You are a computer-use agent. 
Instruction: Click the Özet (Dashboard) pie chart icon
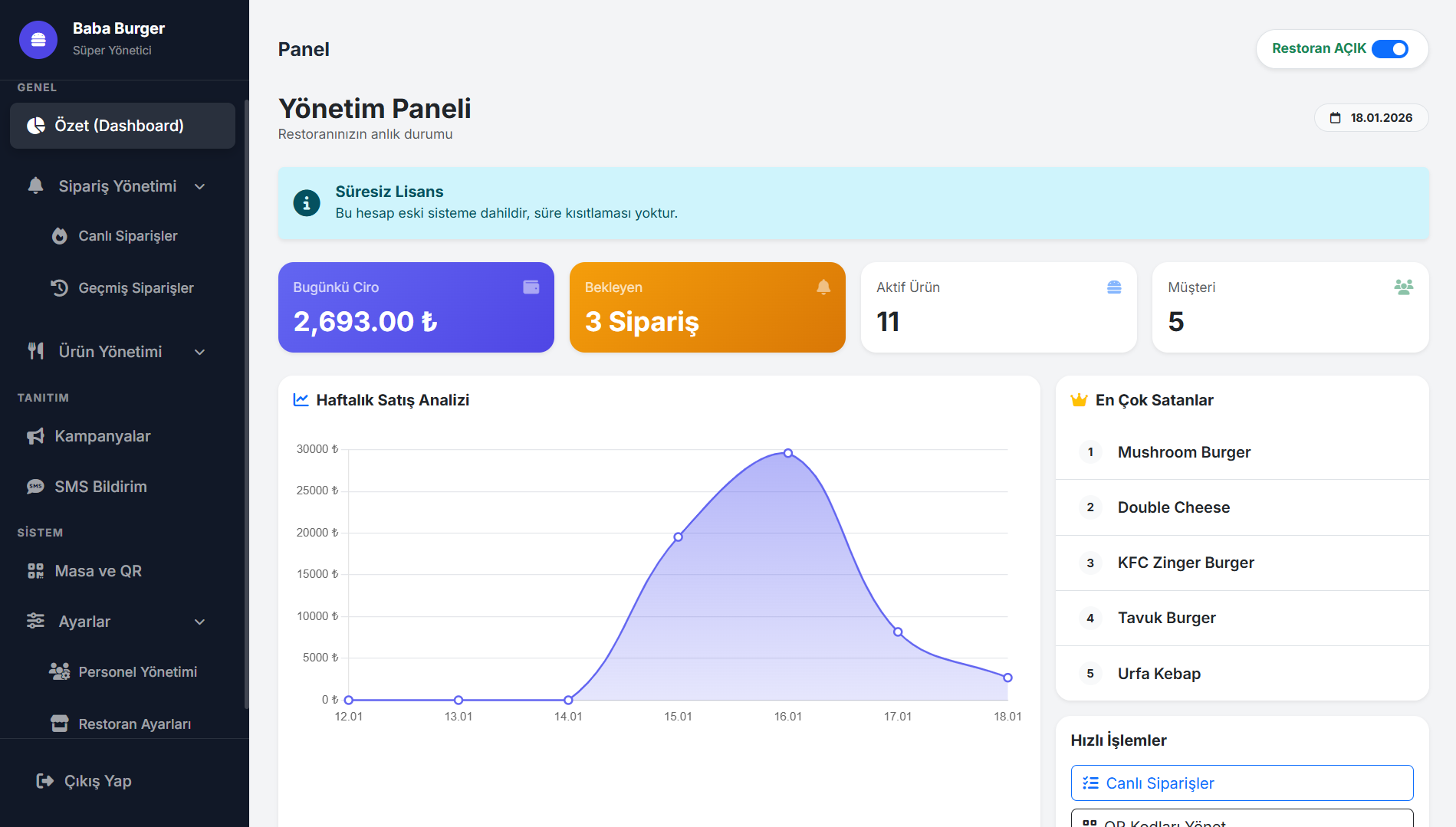point(35,125)
